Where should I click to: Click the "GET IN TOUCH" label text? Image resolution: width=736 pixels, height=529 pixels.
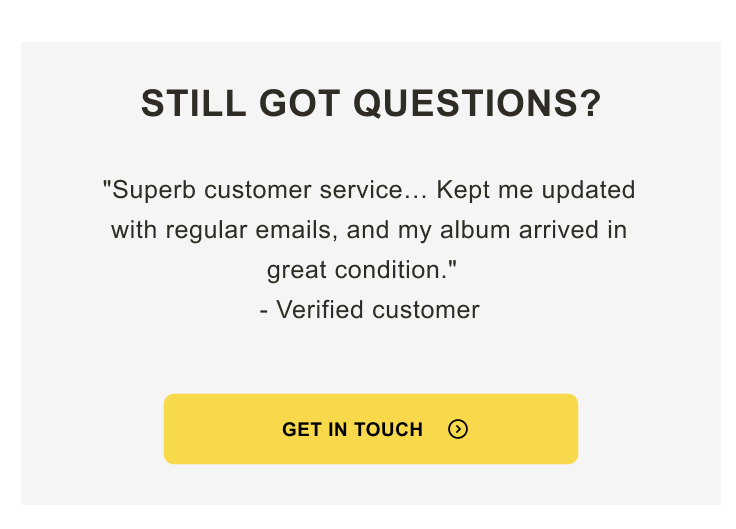click(x=352, y=430)
